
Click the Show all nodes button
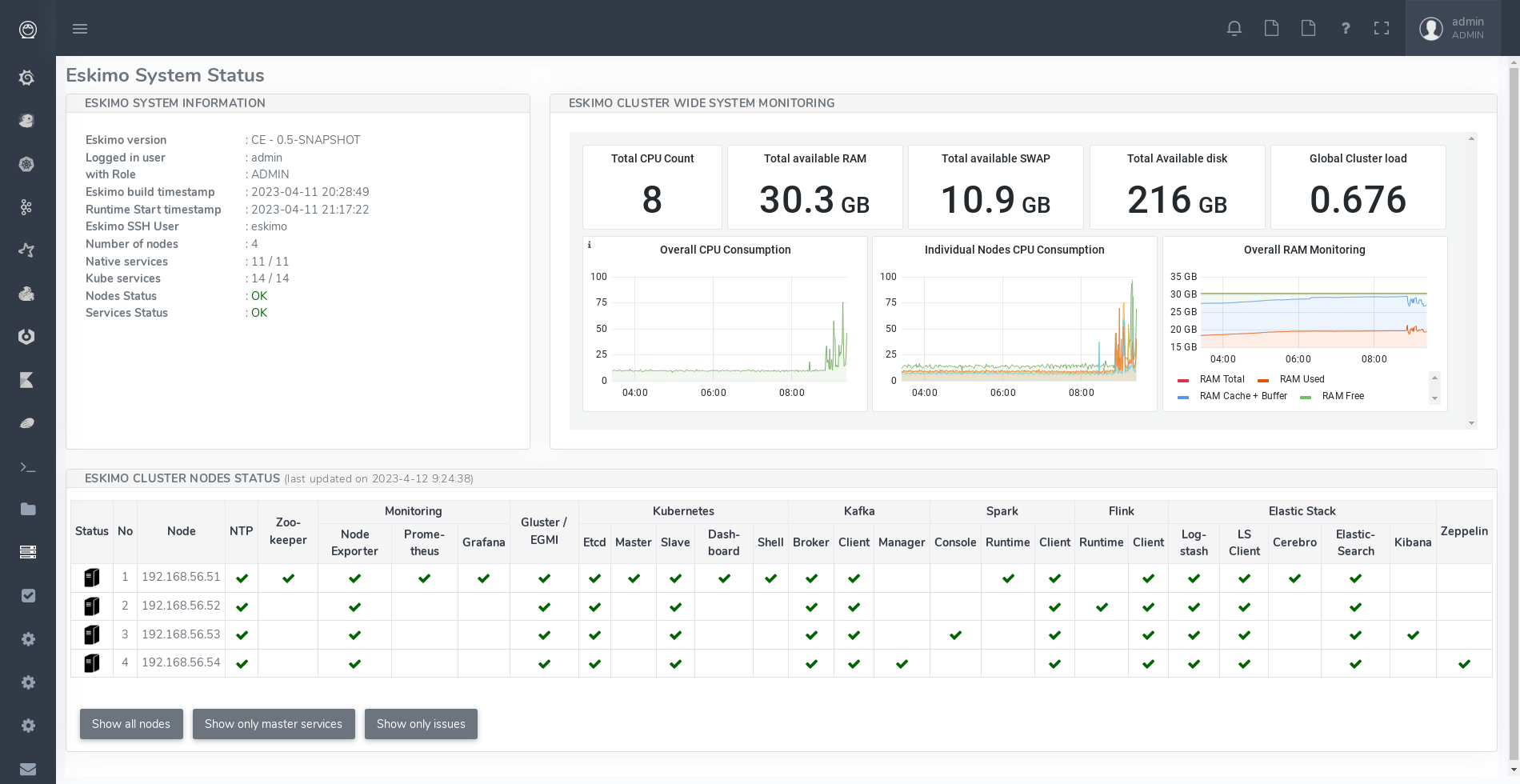pos(131,724)
